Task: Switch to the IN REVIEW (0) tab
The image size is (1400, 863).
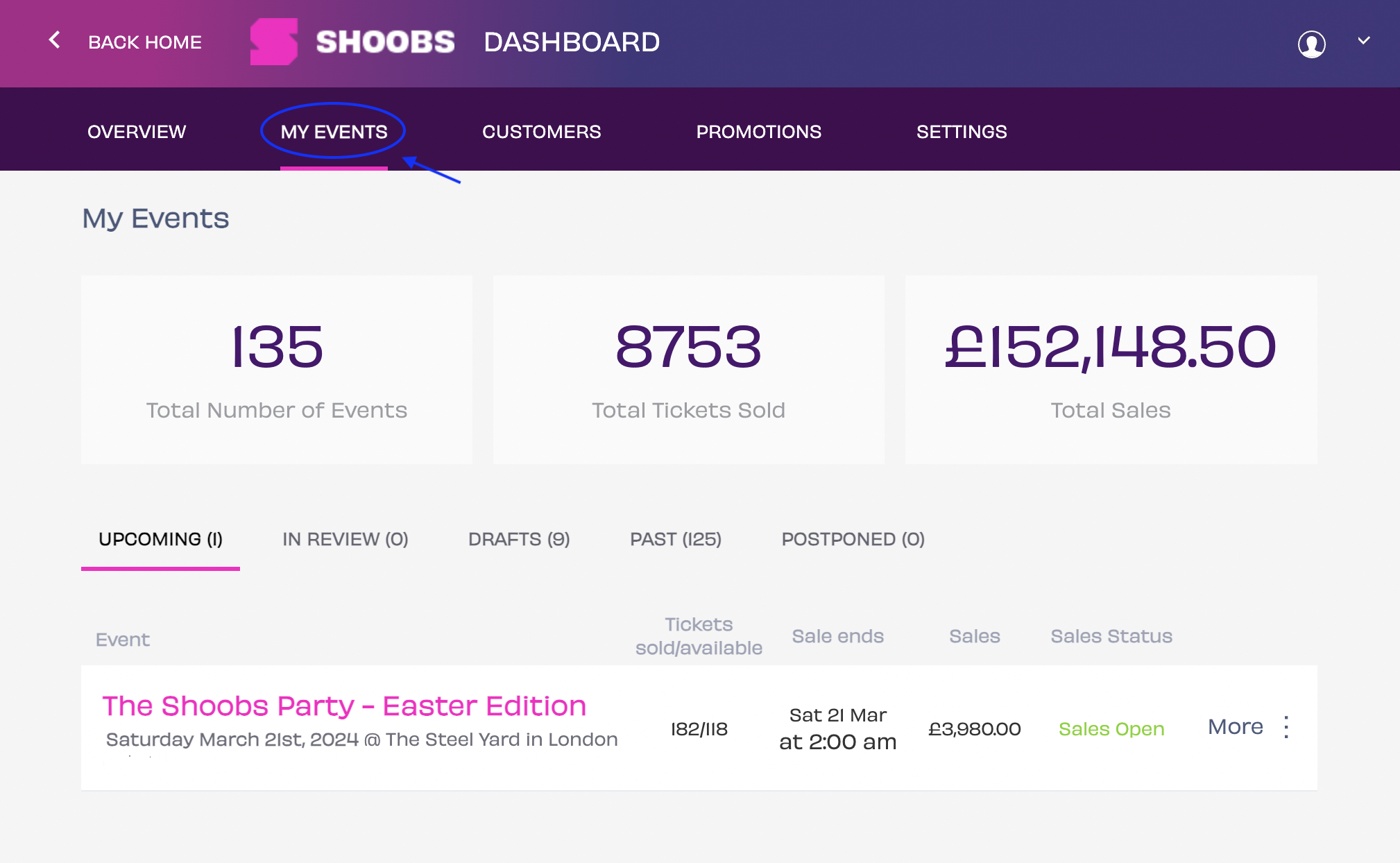Action: [345, 539]
